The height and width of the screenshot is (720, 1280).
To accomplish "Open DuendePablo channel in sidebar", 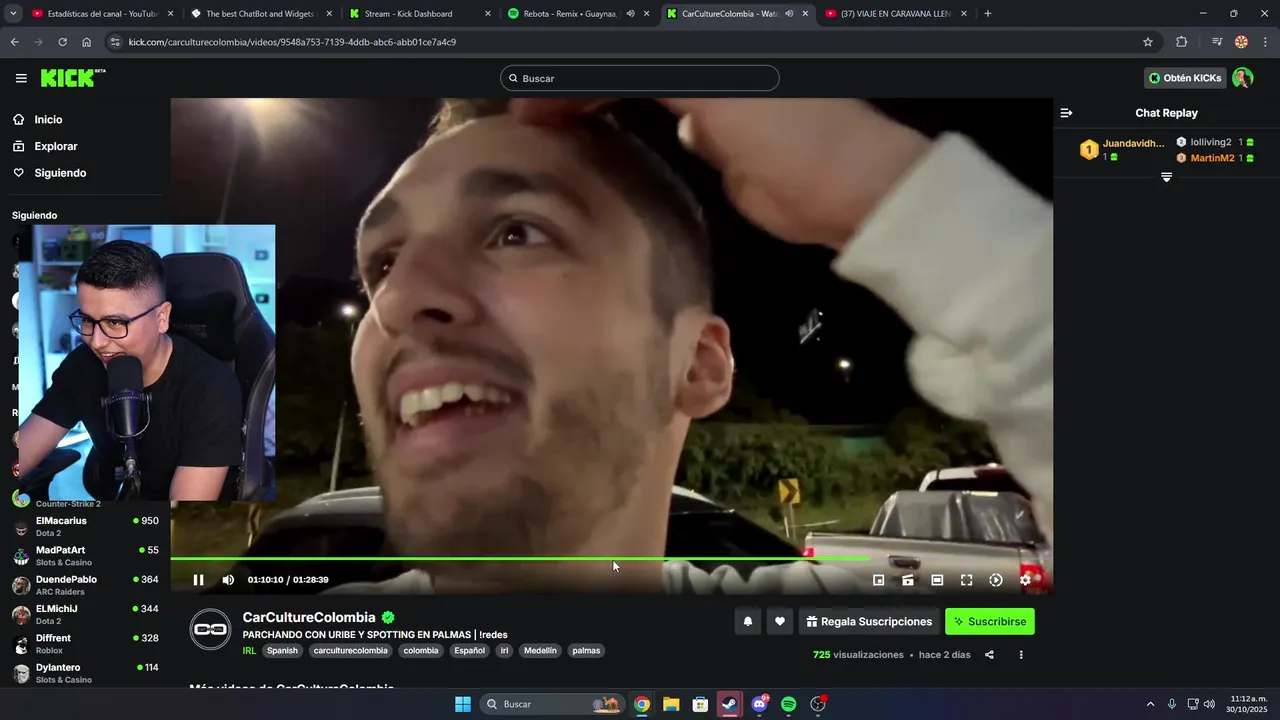I will (x=85, y=585).
